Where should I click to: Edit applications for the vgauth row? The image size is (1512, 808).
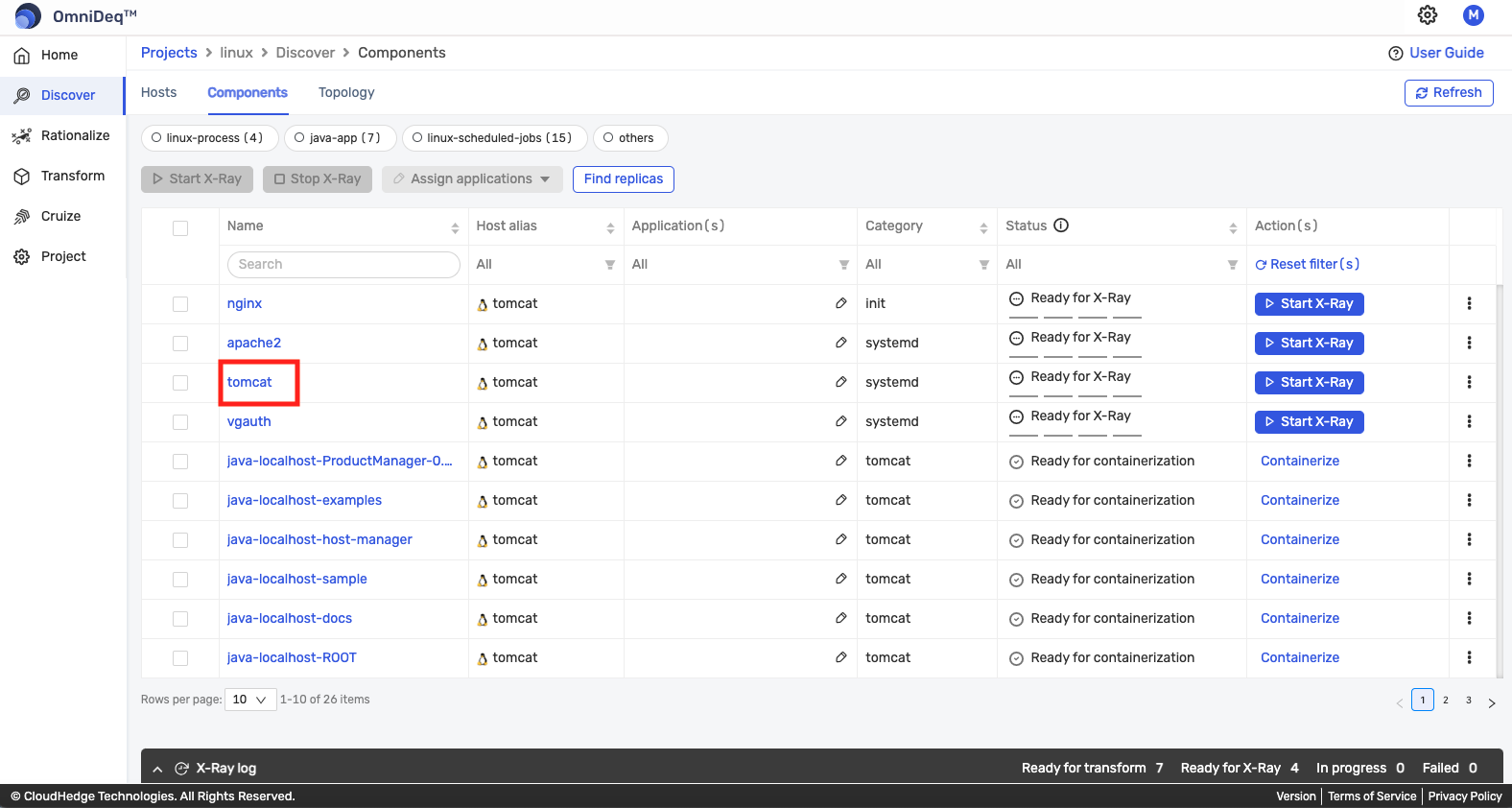(x=841, y=421)
